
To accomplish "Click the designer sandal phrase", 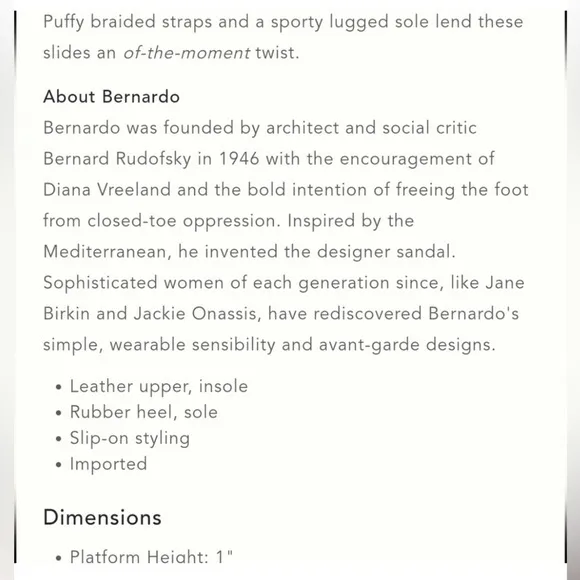I will (386, 252).
